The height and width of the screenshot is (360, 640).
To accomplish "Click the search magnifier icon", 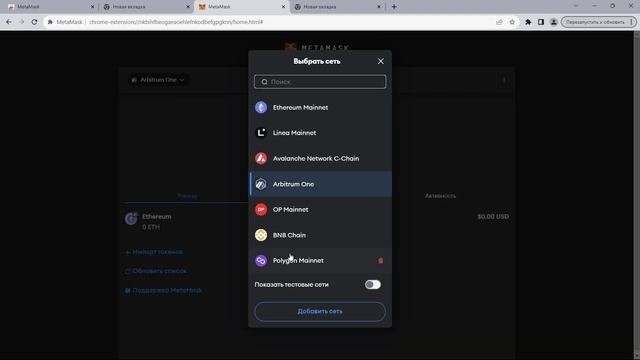I will tap(264, 82).
